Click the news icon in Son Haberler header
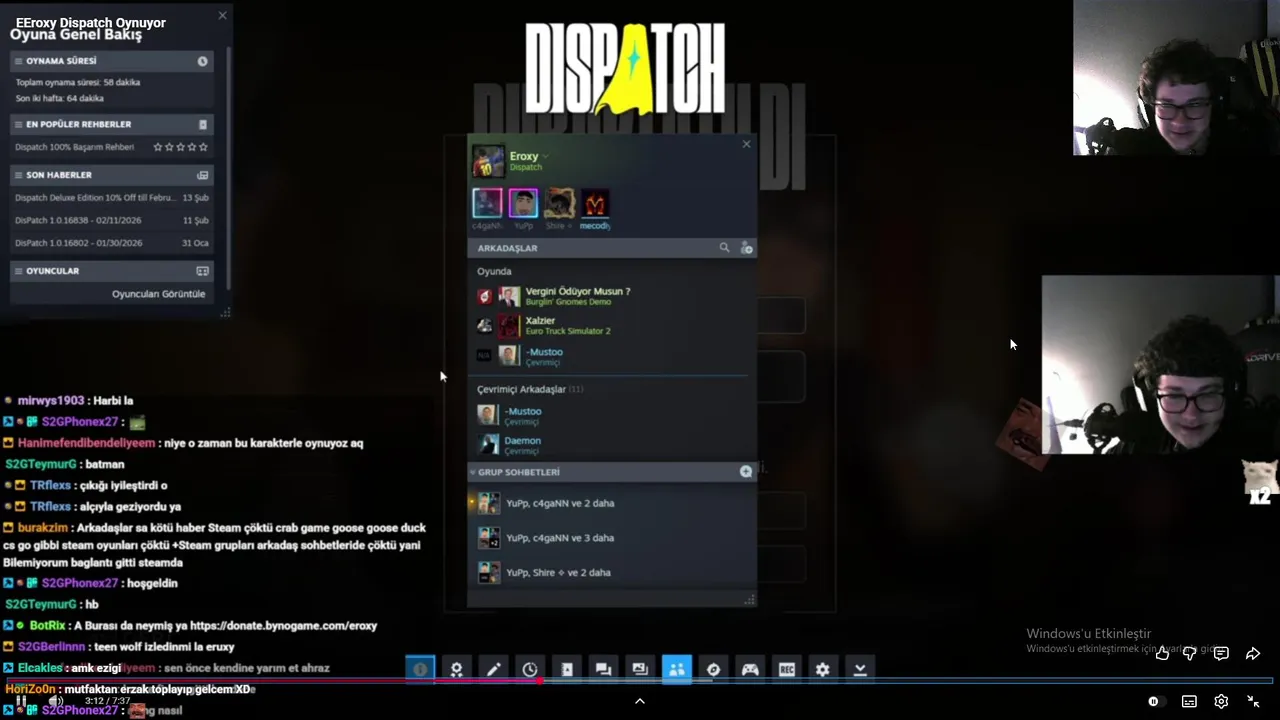Image resolution: width=1280 pixels, height=720 pixels. click(x=202, y=175)
